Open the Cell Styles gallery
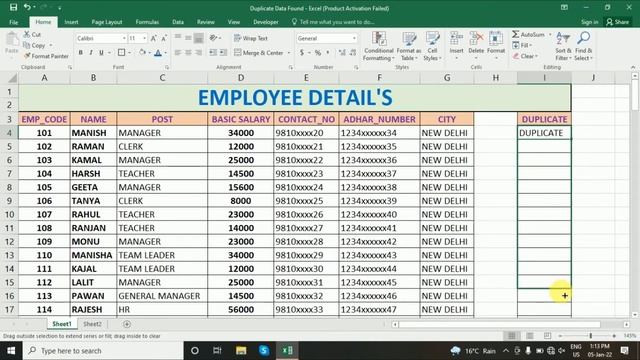Image resolution: width=640 pixels, height=360 pixels. click(x=432, y=47)
